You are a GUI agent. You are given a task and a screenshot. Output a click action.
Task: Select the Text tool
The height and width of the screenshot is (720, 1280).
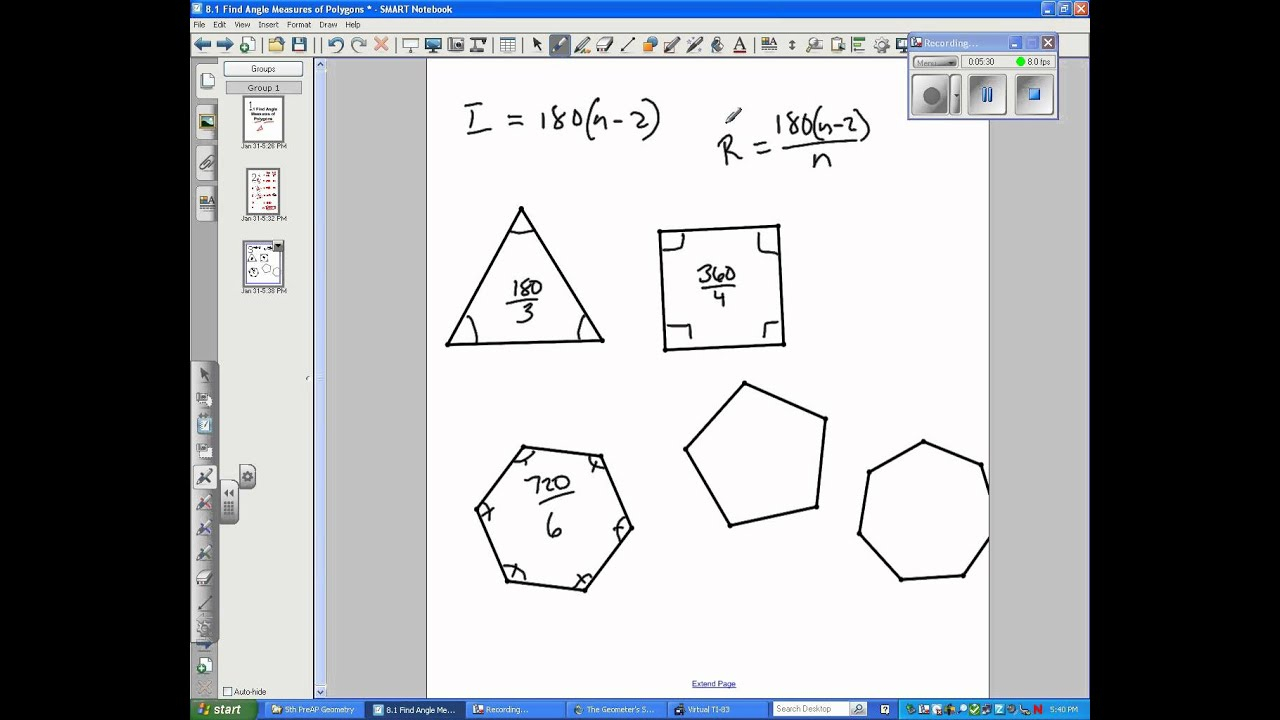point(740,45)
